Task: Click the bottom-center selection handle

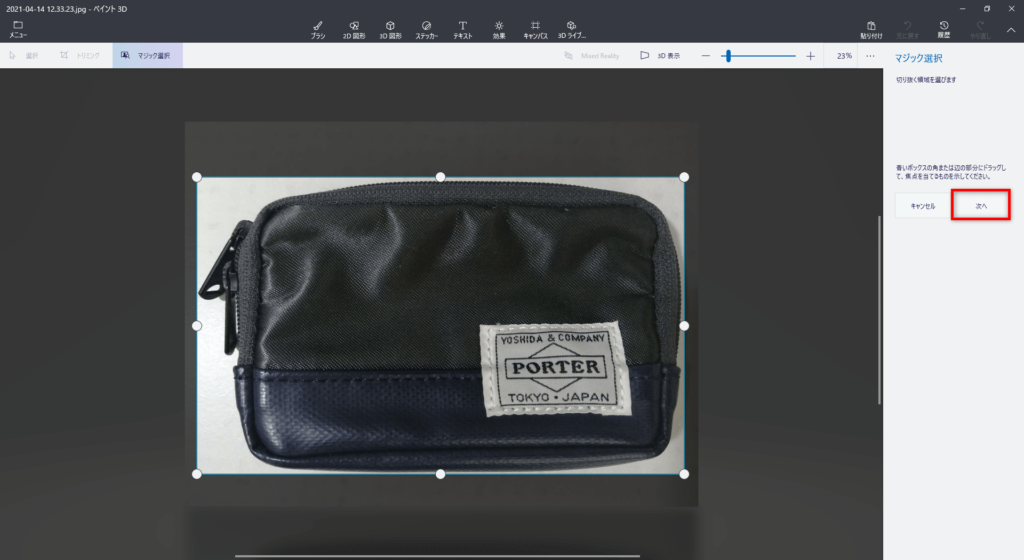Action: (440, 474)
